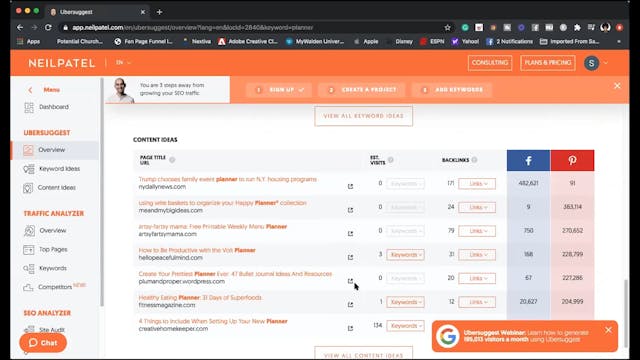
Task: Open a new browser tab
Action: click(160, 12)
